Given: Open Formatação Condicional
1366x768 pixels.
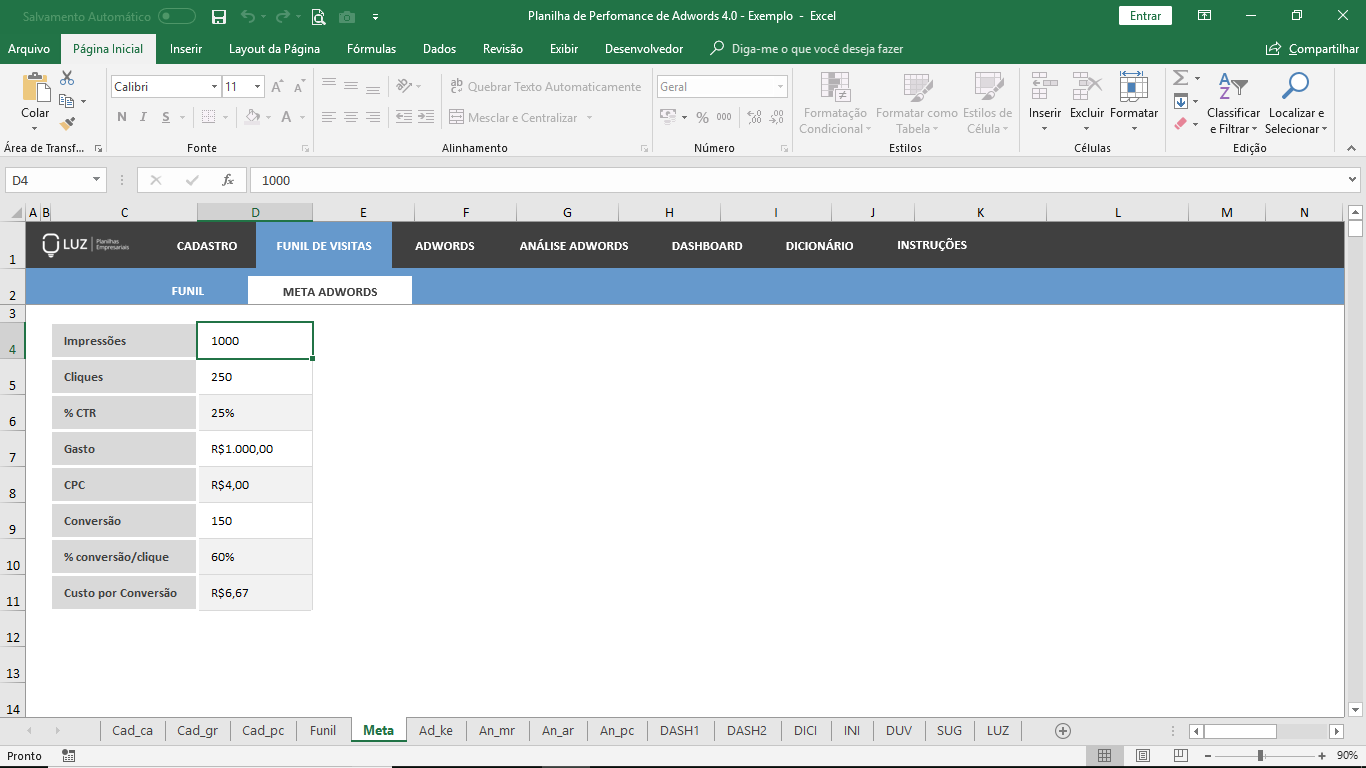Looking at the screenshot, I should coord(835,103).
